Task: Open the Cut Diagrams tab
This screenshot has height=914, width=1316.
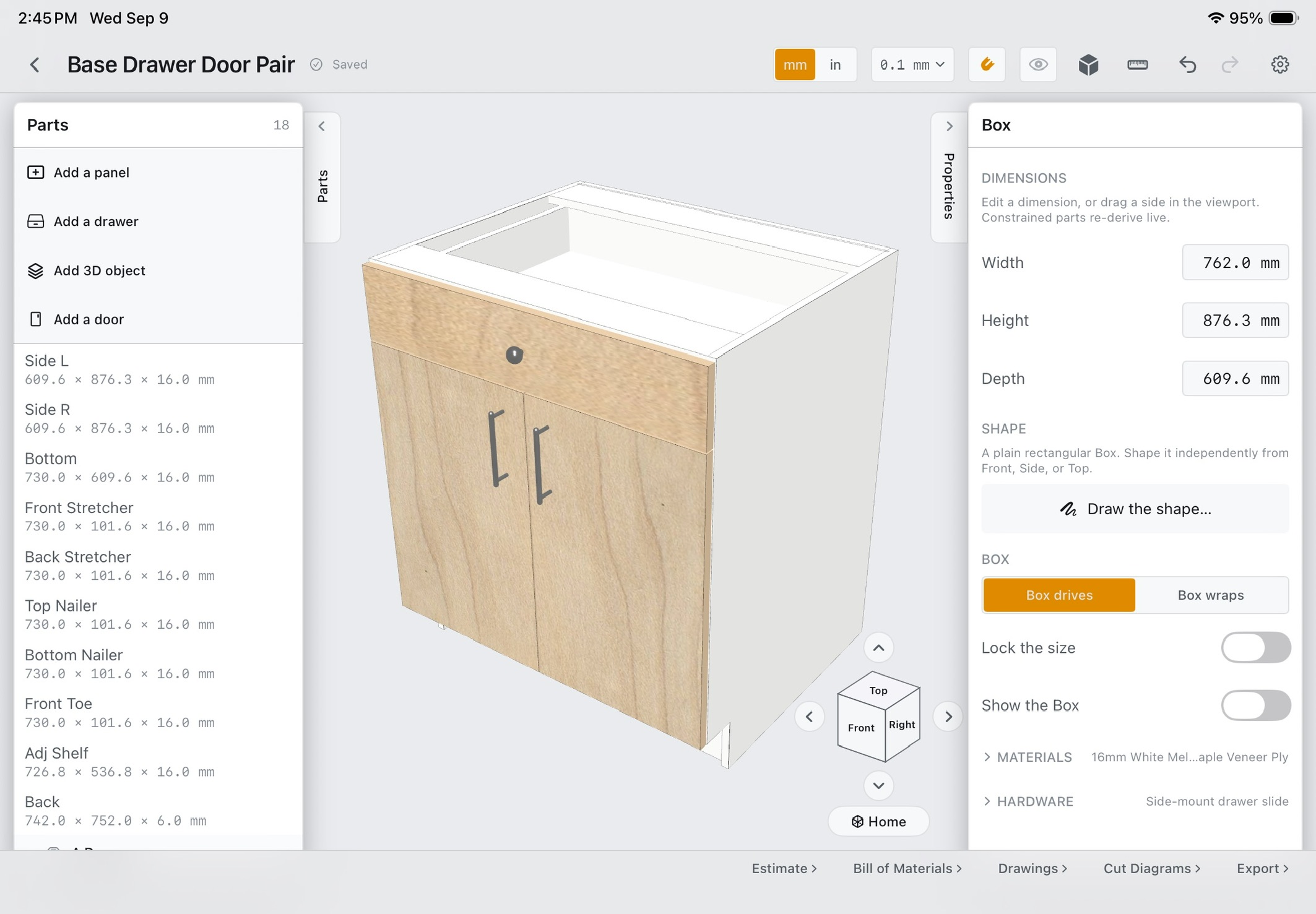Action: (x=1151, y=868)
